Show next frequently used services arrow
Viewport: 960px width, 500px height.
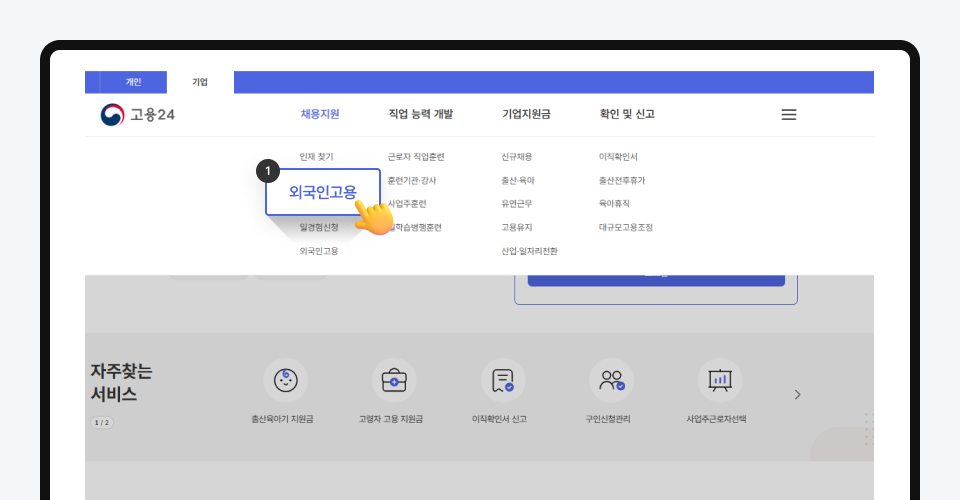(797, 395)
